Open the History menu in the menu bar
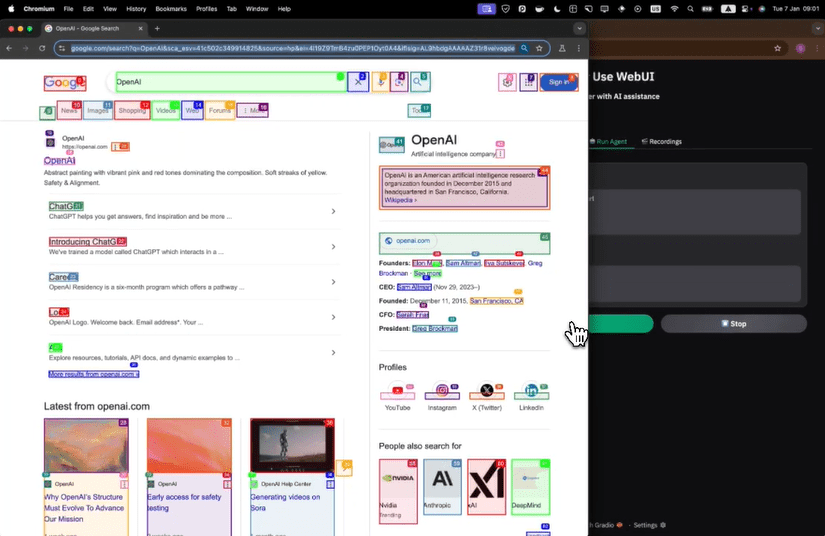This screenshot has width=825, height=536. click(x=136, y=9)
